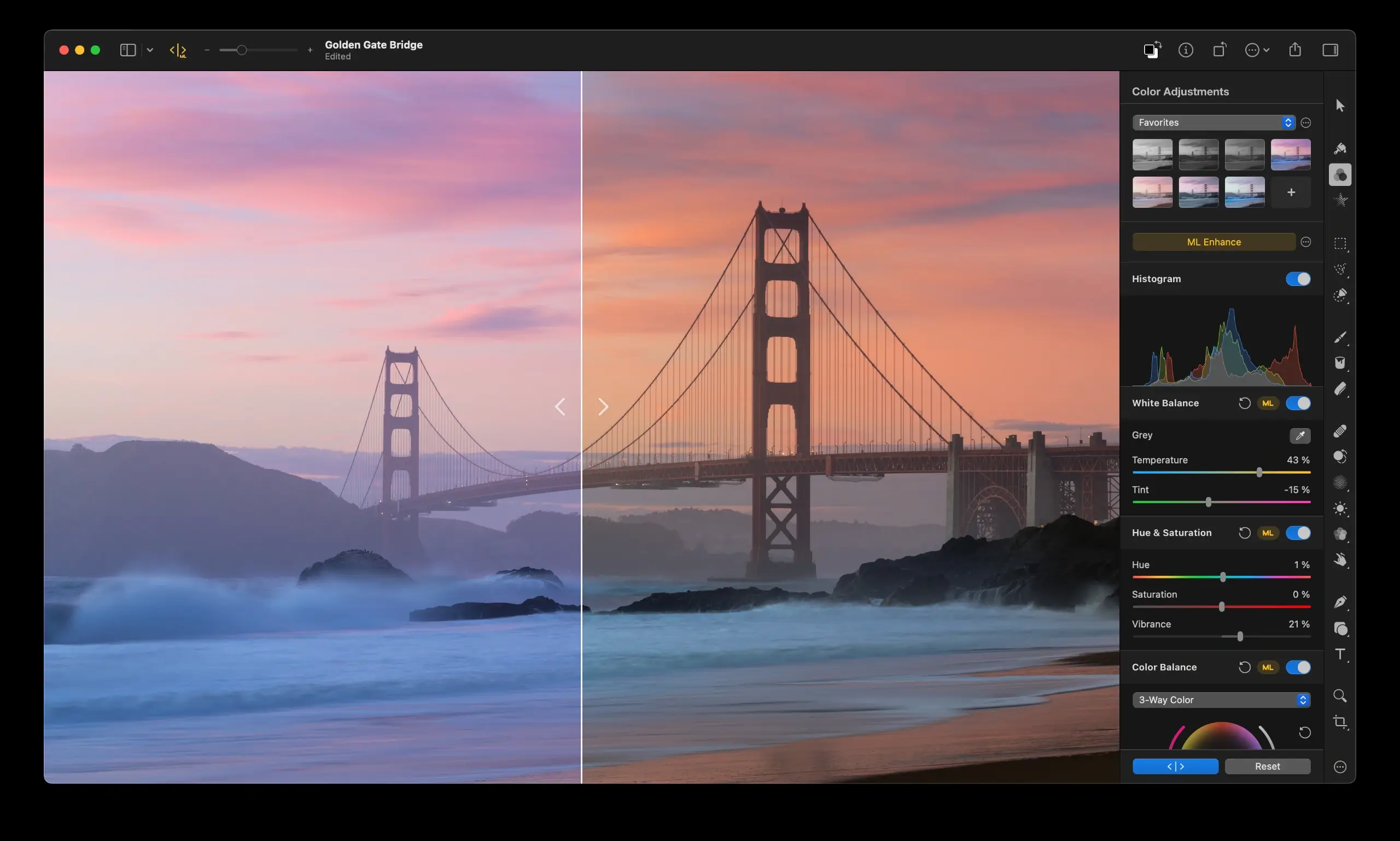Viewport: 1400px width, 841px height.
Task: Reset the color adjustments
Action: pyautogui.click(x=1267, y=766)
